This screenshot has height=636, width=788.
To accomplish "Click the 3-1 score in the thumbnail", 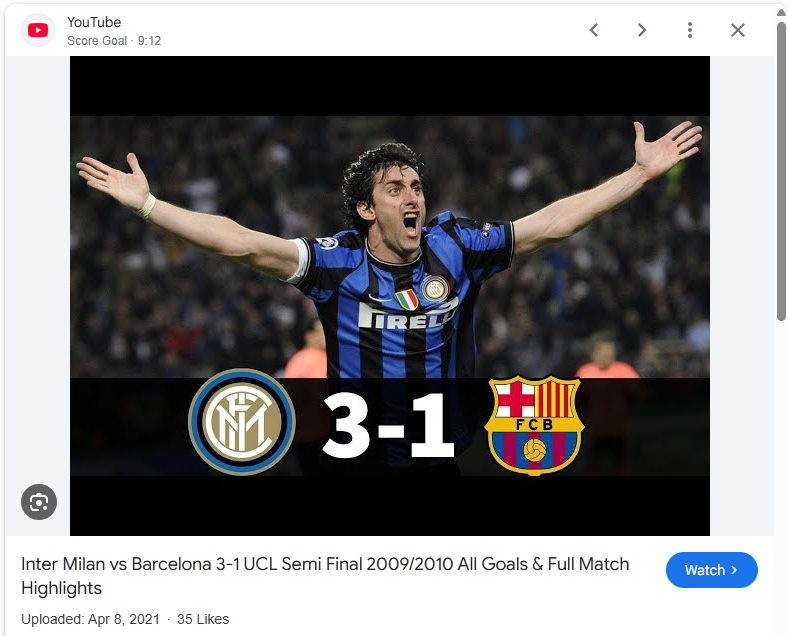I will tap(388, 426).
